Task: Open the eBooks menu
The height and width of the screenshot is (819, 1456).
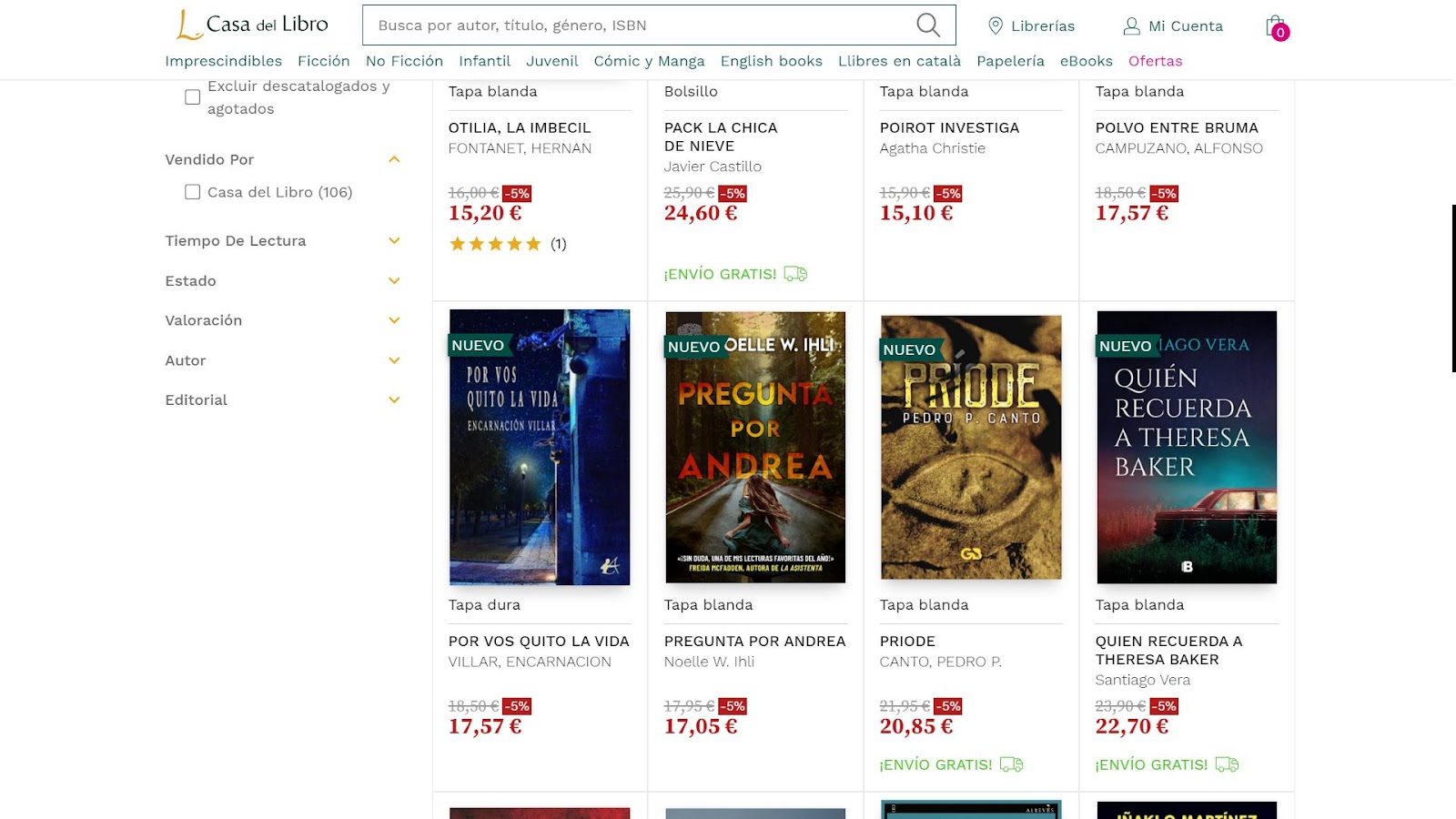Action: (x=1086, y=61)
